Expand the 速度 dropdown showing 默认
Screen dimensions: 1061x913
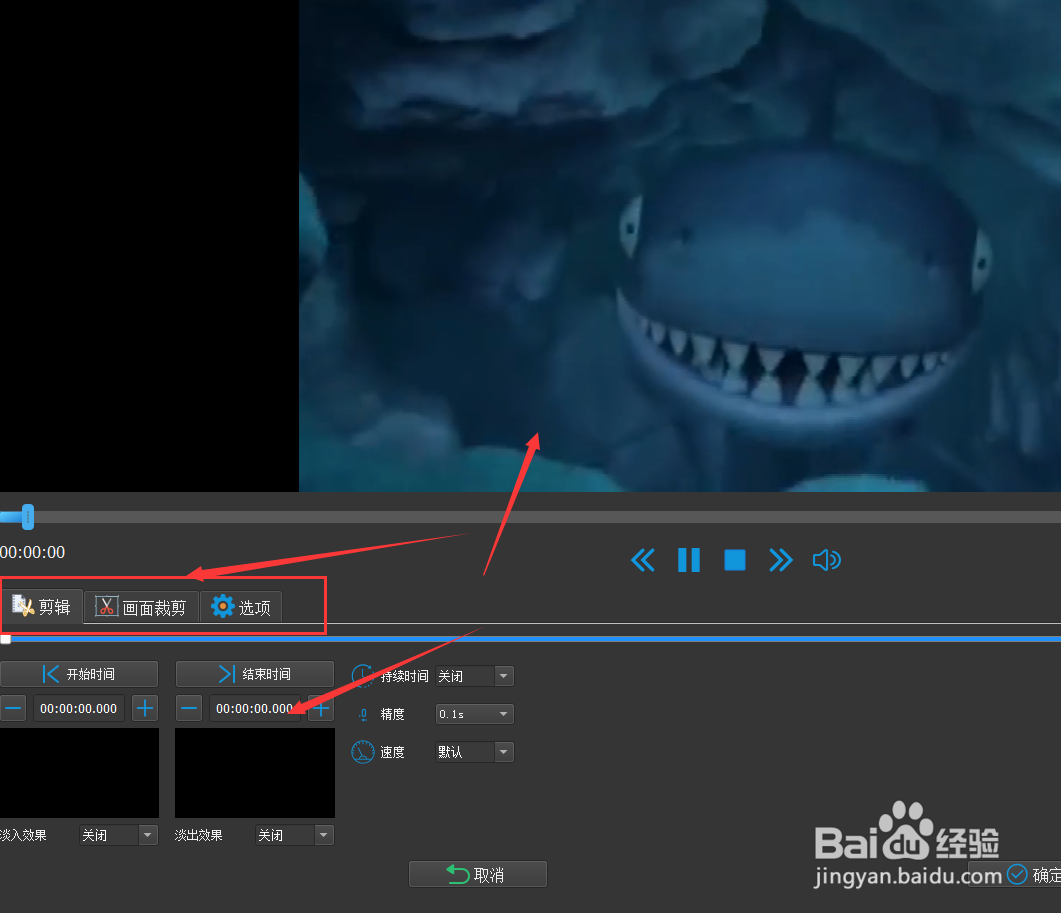coord(474,752)
